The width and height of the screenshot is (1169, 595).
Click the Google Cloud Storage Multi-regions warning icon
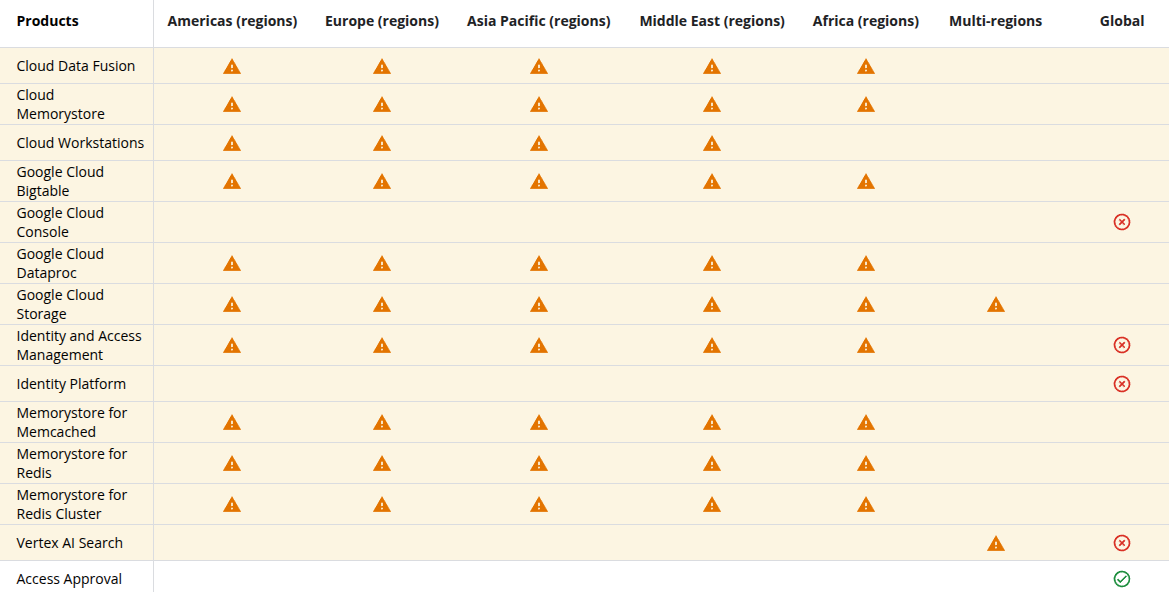pos(995,304)
